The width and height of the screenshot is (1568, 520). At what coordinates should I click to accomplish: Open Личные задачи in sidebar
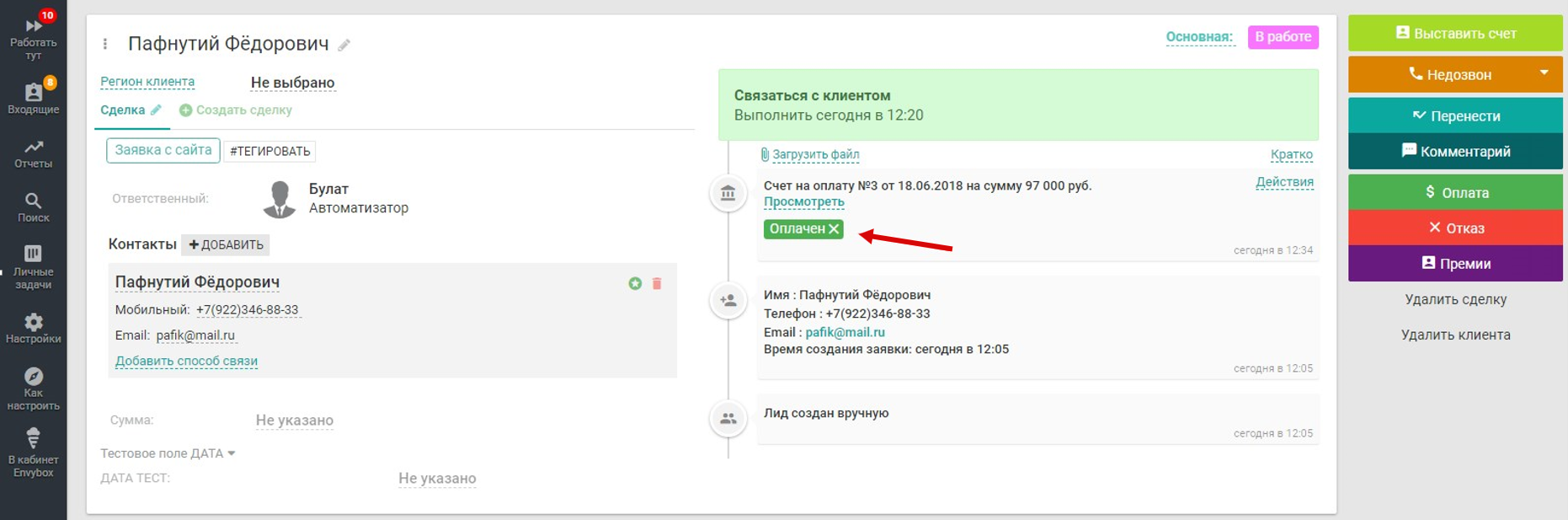34,267
